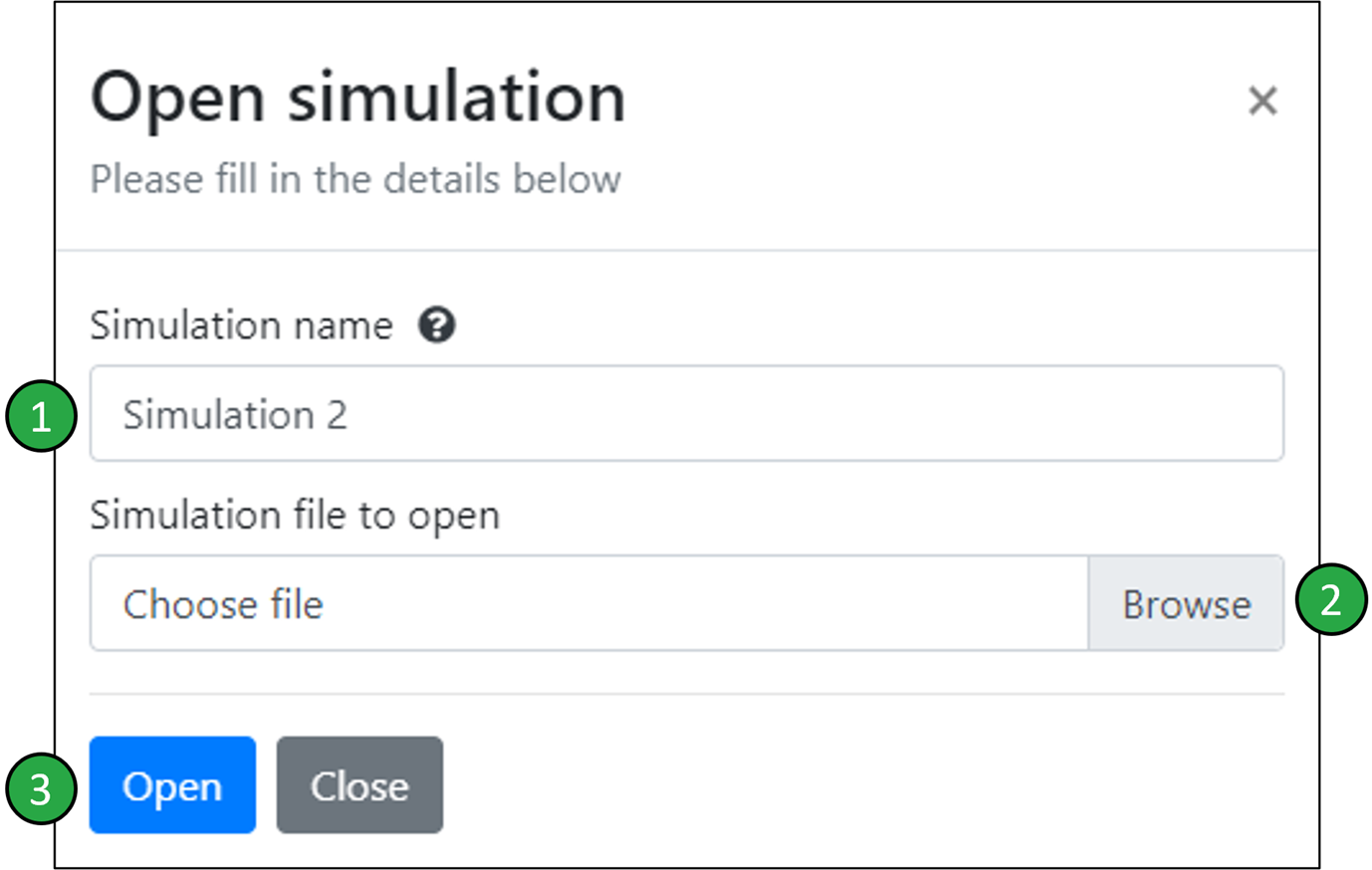
Task: Focus the Simulation name text field
Action: tap(687, 413)
